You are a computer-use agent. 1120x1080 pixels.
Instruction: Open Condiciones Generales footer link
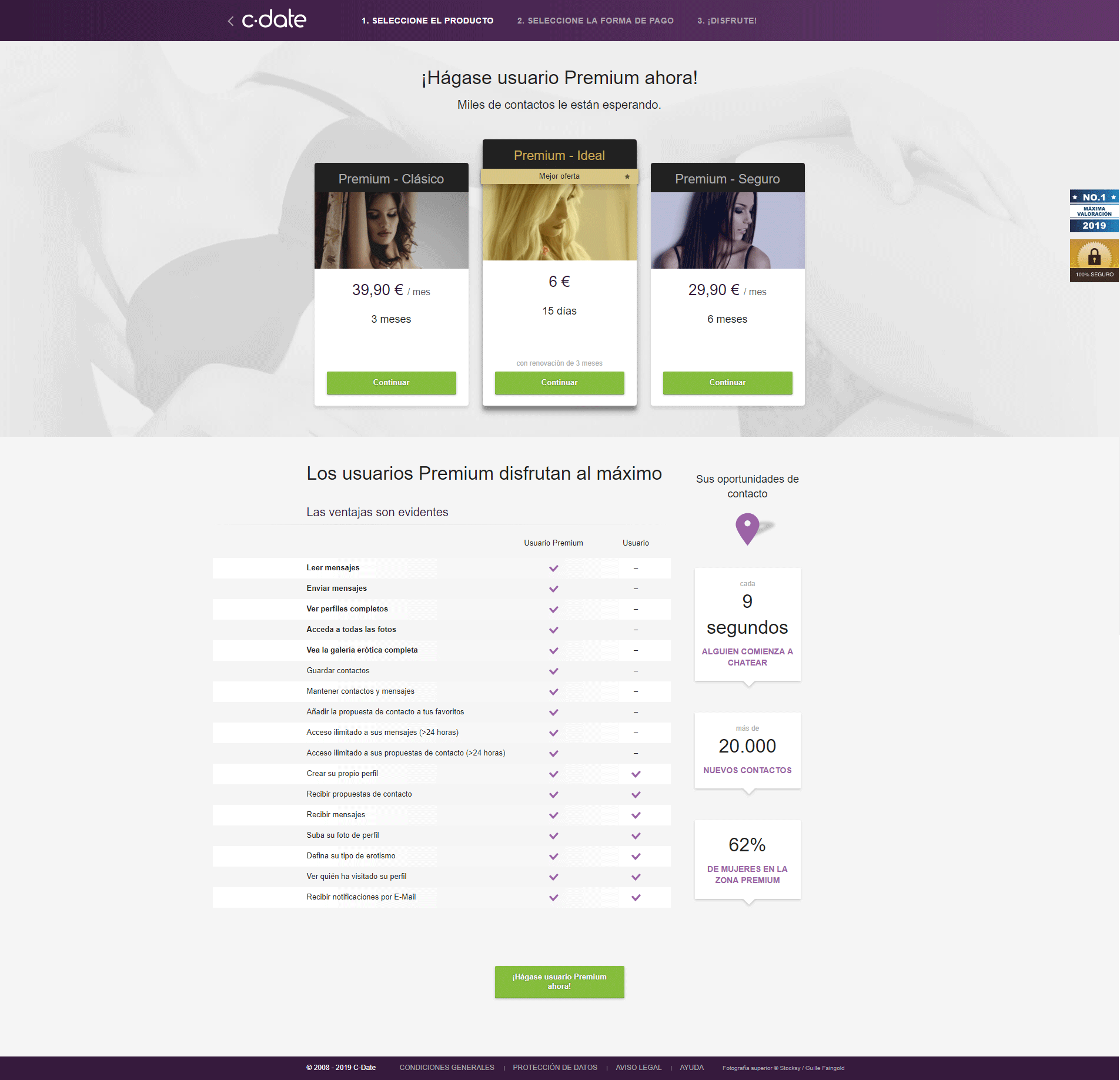(x=447, y=1068)
